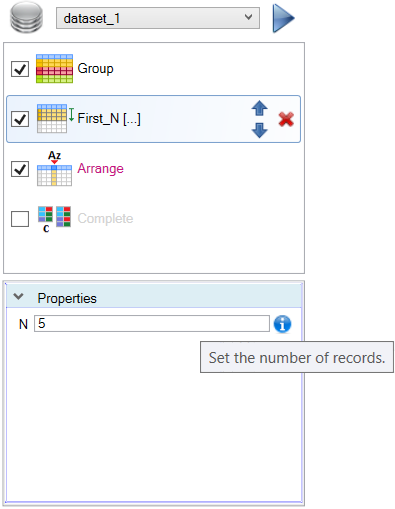
Task: Click the N value input field
Action: 152,324
